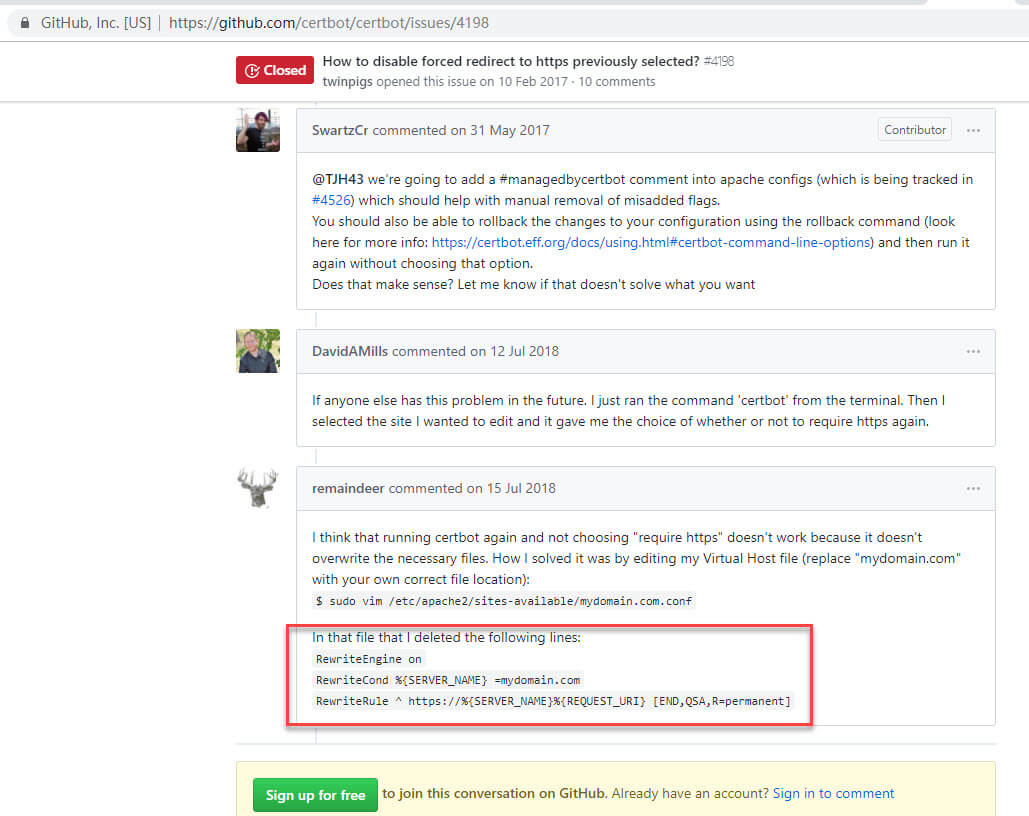1029x816 pixels.
Task: Click the Sign up for free button
Action: click(315, 794)
